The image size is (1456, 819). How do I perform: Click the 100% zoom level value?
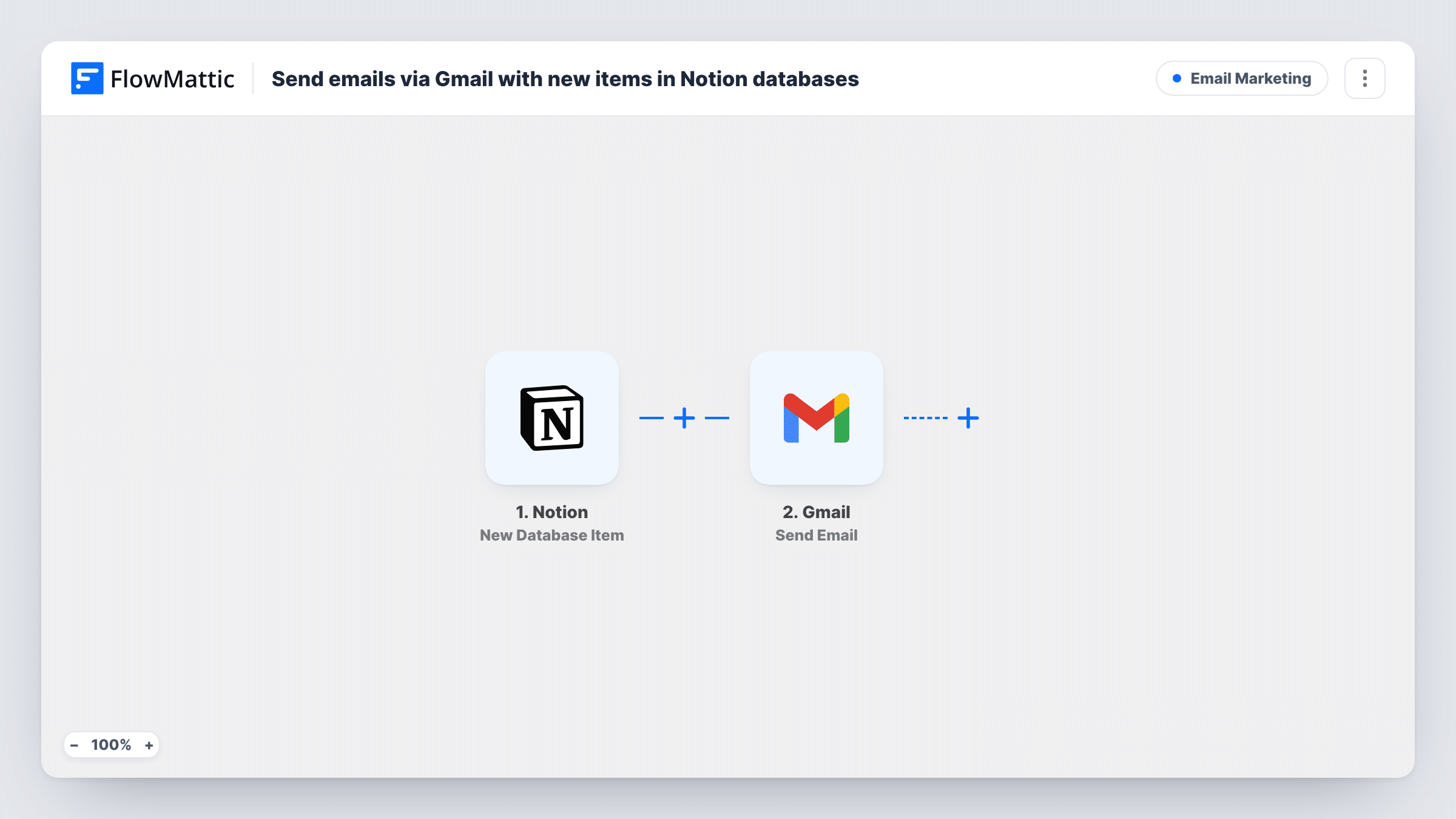pyautogui.click(x=111, y=745)
